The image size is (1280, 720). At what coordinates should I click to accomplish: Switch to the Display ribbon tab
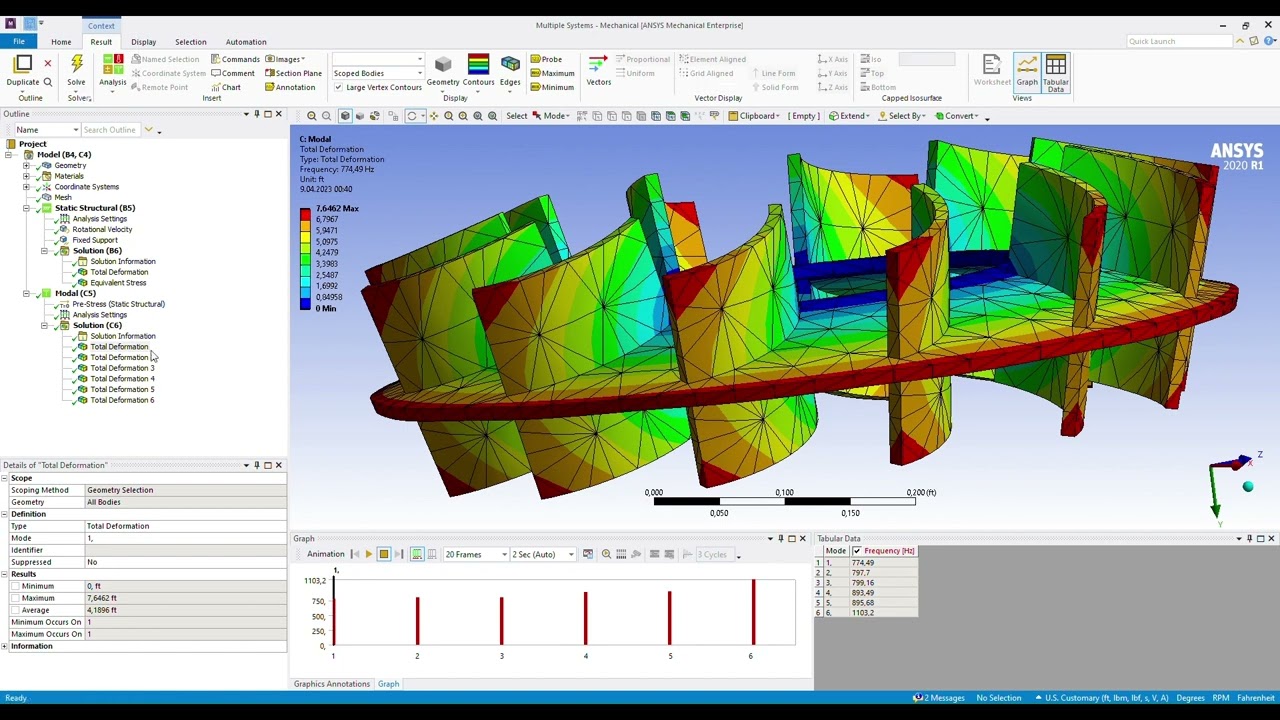tap(143, 42)
